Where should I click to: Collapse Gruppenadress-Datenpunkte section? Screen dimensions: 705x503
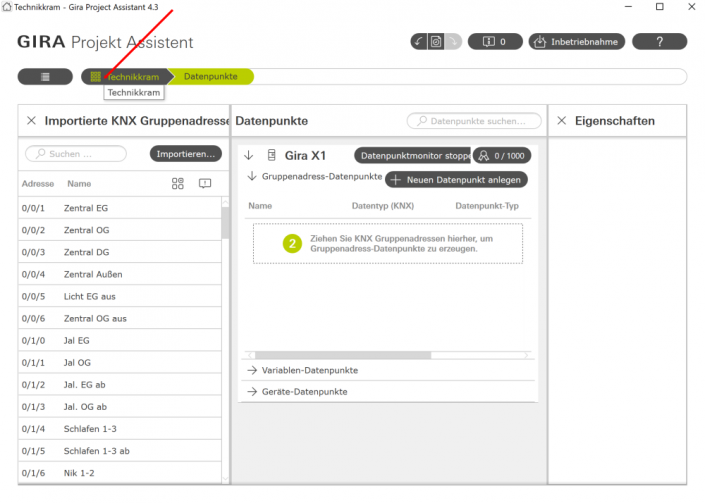coord(252,176)
